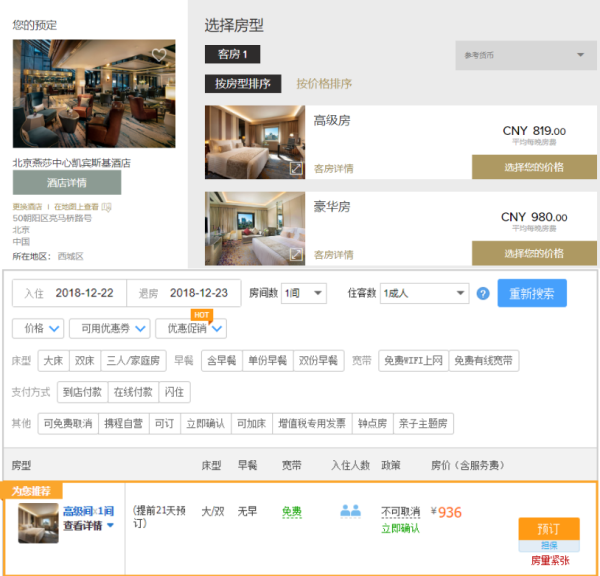Image resolution: width=600 pixels, height=576 pixels.
Task: Click the 入住 date field 2018-12-22
Action: pos(69,293)
